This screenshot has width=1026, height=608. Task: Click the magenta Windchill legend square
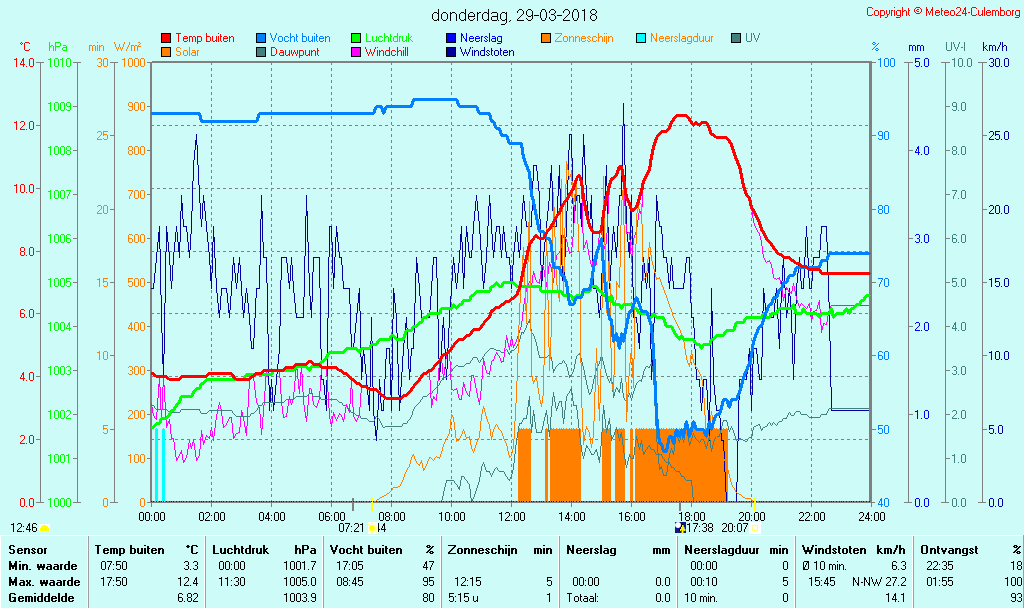356,52
